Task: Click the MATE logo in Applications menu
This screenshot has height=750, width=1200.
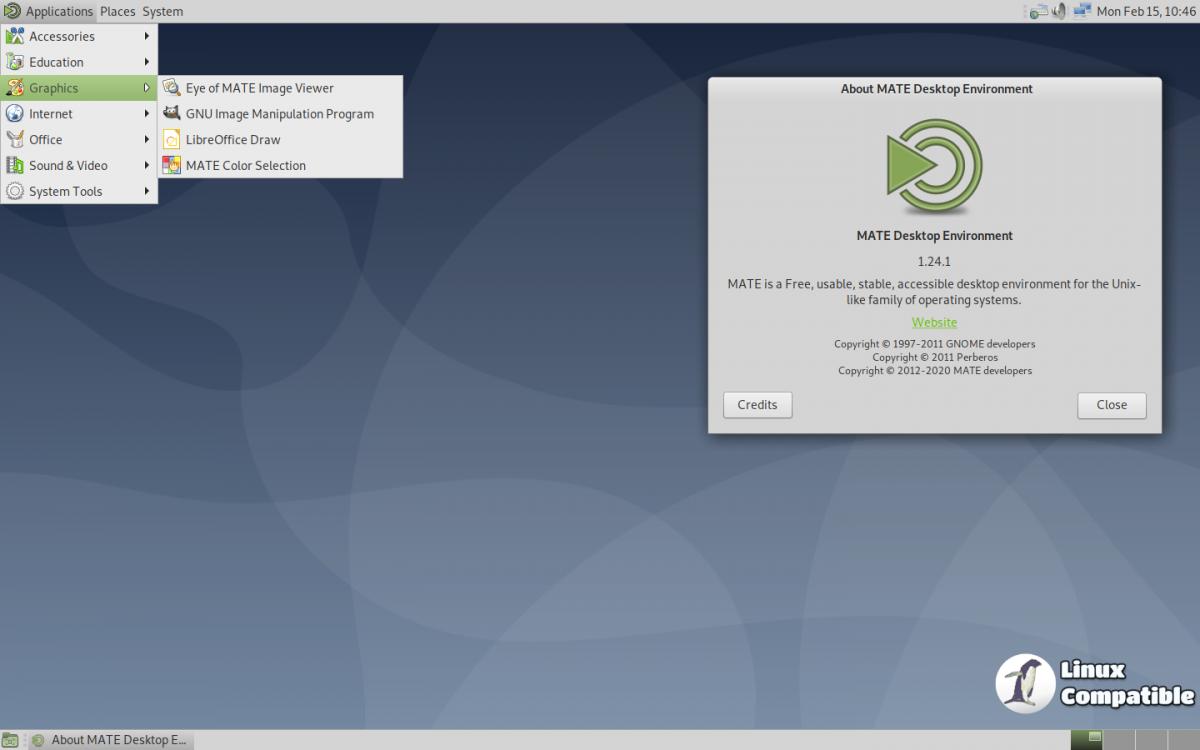Action: 12,11
